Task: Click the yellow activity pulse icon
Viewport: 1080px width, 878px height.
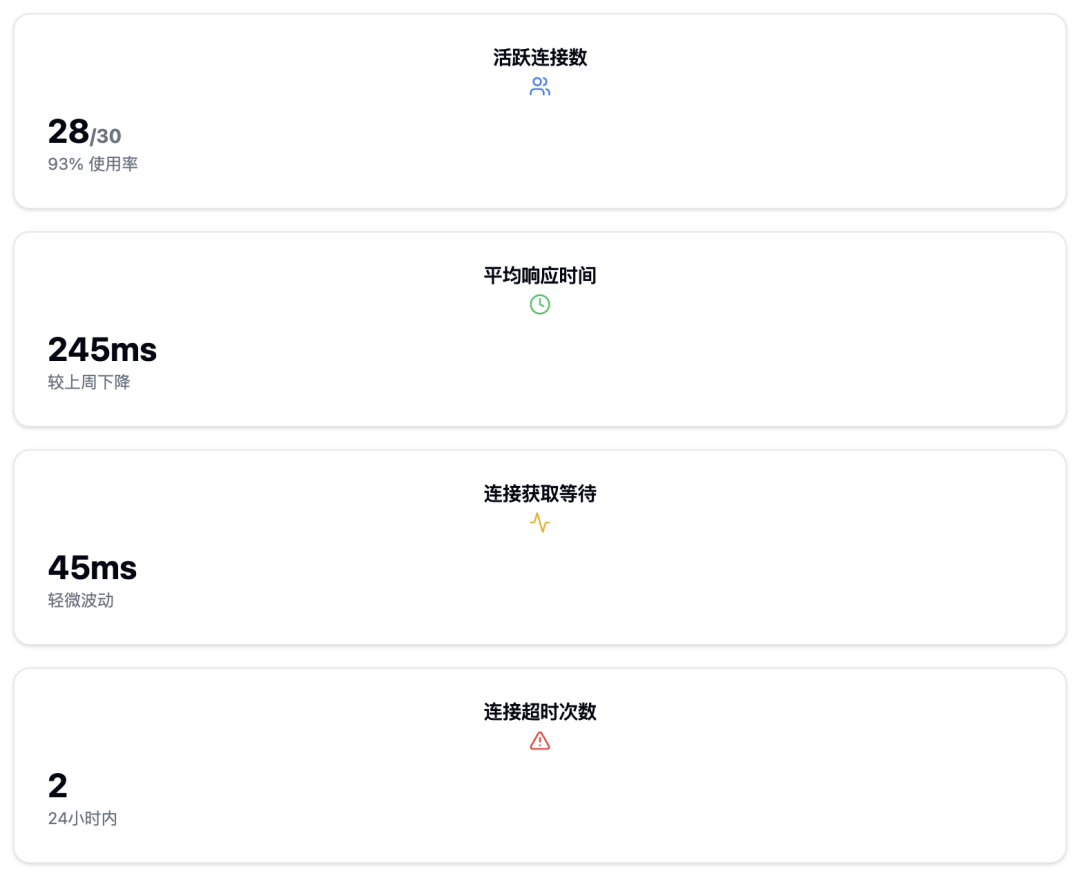Action: [x=540, y=523]
